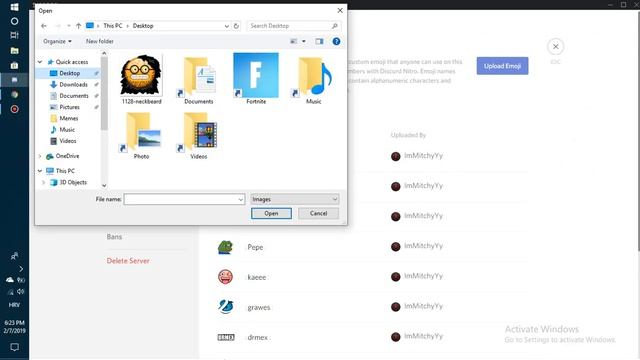640x360 pixels.
Task: Click the File name input field
Action: point(180,199)
